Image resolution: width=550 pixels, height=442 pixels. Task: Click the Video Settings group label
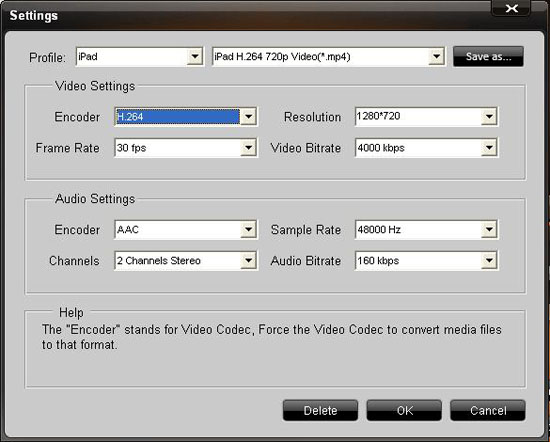click(x=95, y=86)
